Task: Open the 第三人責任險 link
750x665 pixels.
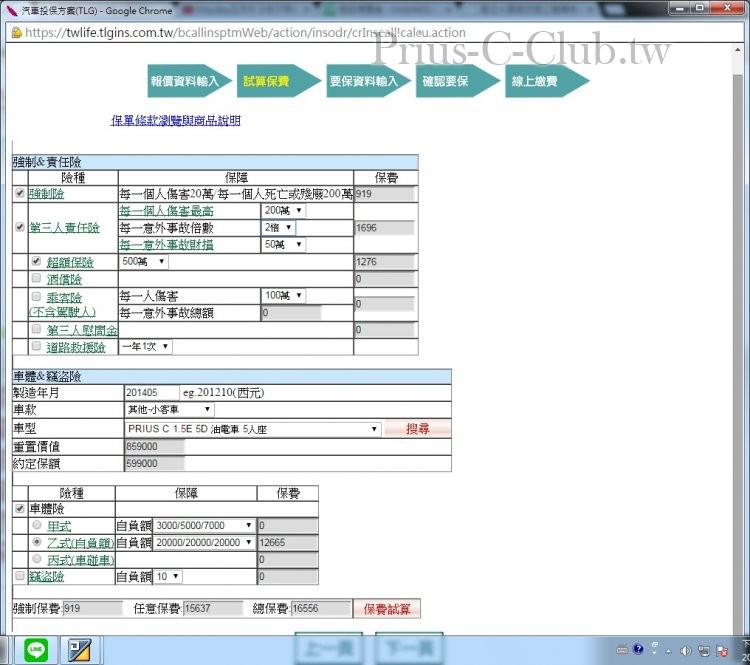Action: point(65,228)
